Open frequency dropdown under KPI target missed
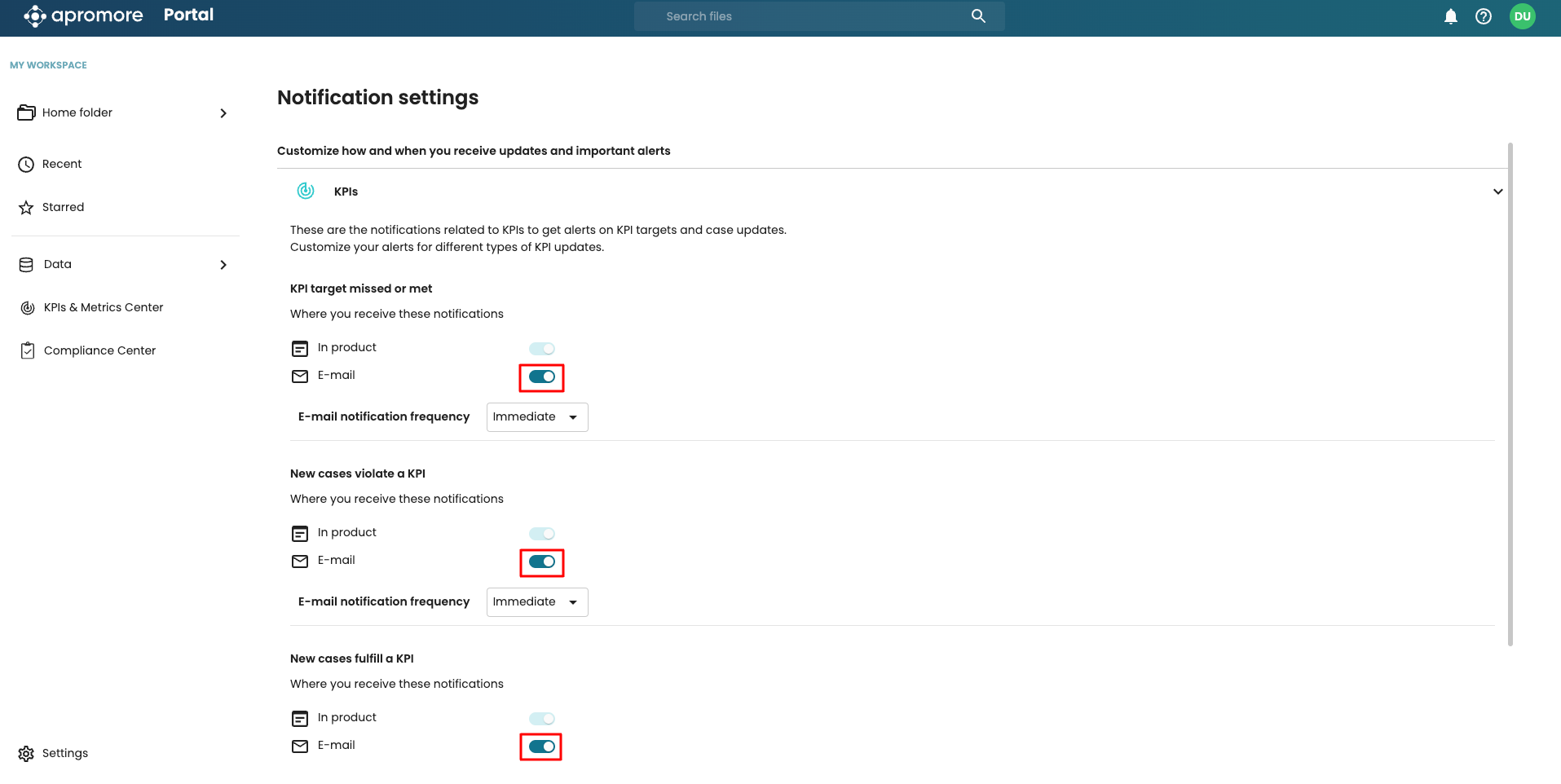1561x784 pixels. (x=536, y=417)
